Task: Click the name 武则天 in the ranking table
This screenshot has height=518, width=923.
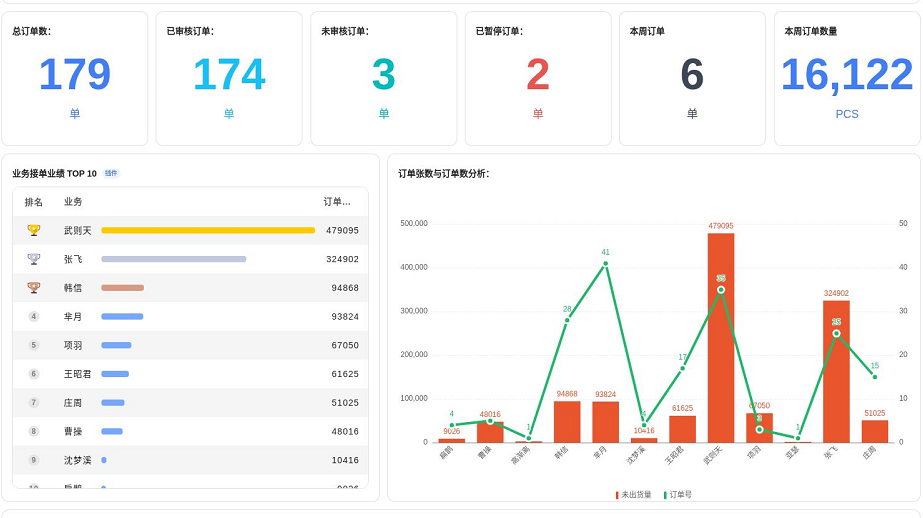Action: (78, 230)
